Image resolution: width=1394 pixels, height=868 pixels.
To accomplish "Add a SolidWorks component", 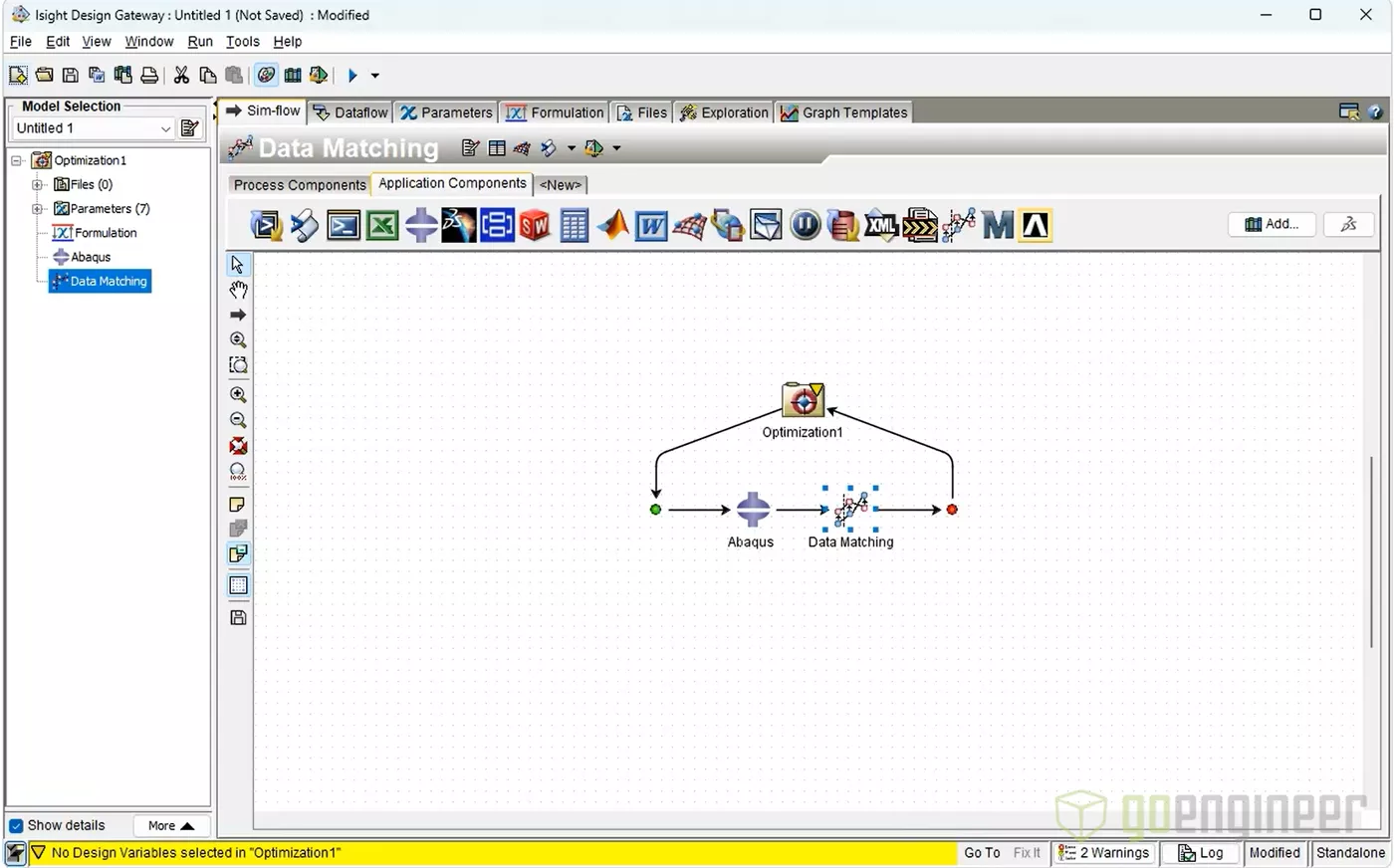I will pos(535,225).
